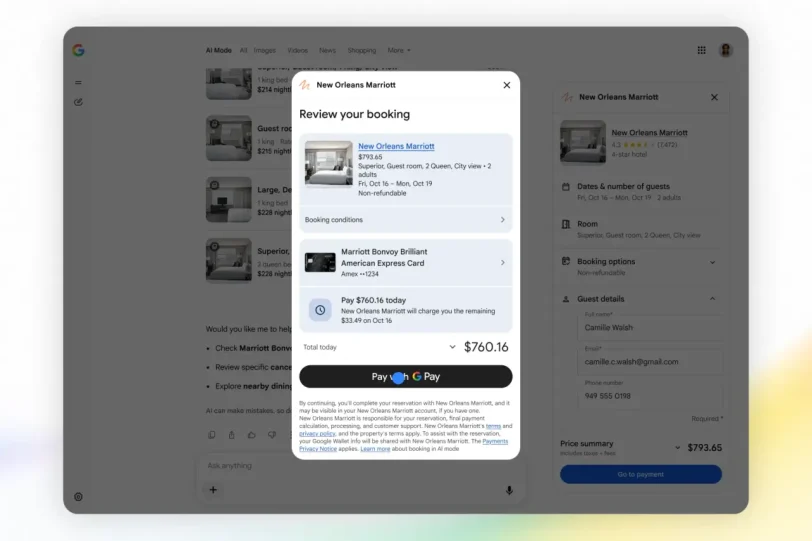
Task: Click the Phone number field
Action: click(x=649, y=396)
